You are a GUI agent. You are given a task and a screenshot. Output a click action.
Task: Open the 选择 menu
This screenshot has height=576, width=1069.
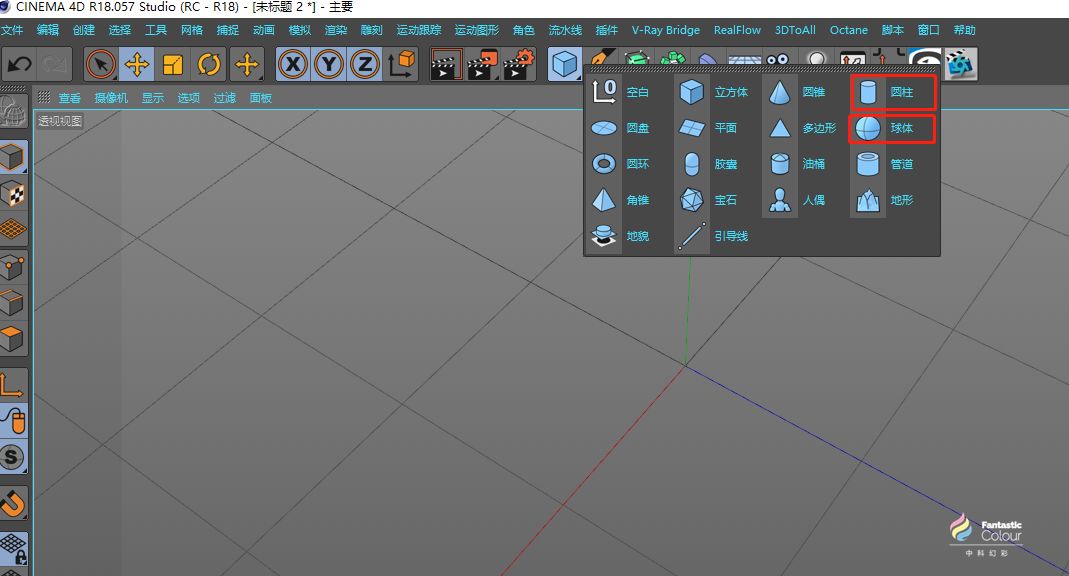click(119, 30)
